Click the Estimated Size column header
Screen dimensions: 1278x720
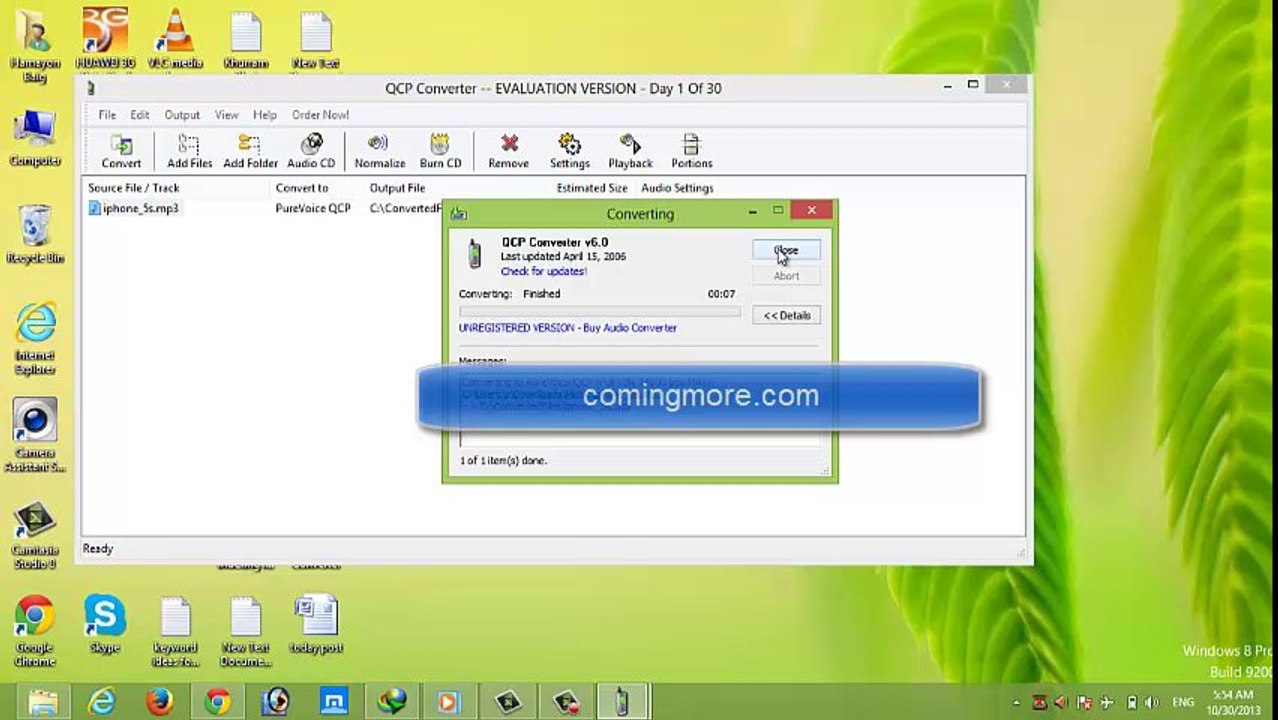pyautogui.click(x=592, y=188)
